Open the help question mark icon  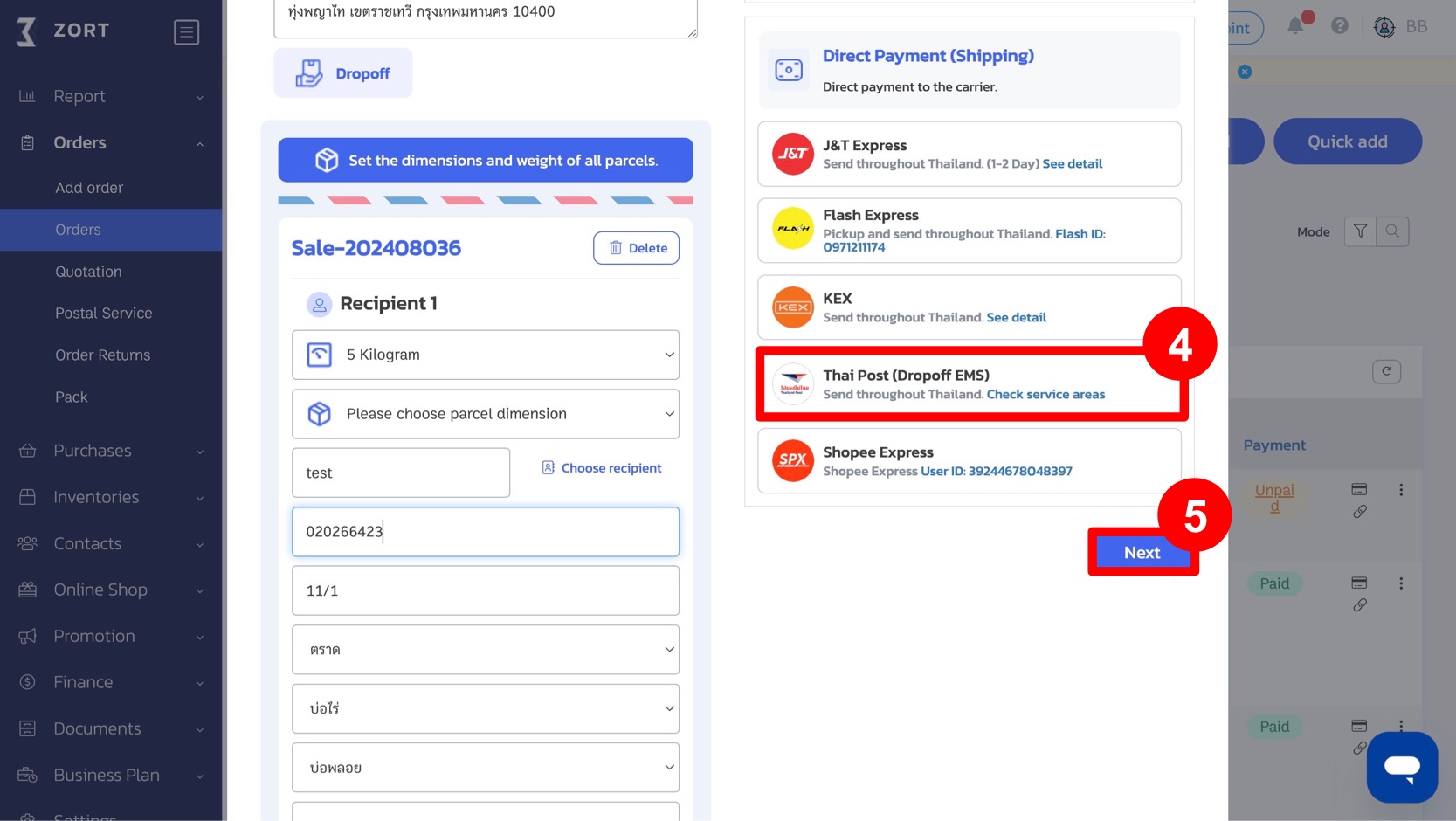tap(1339, 26)
